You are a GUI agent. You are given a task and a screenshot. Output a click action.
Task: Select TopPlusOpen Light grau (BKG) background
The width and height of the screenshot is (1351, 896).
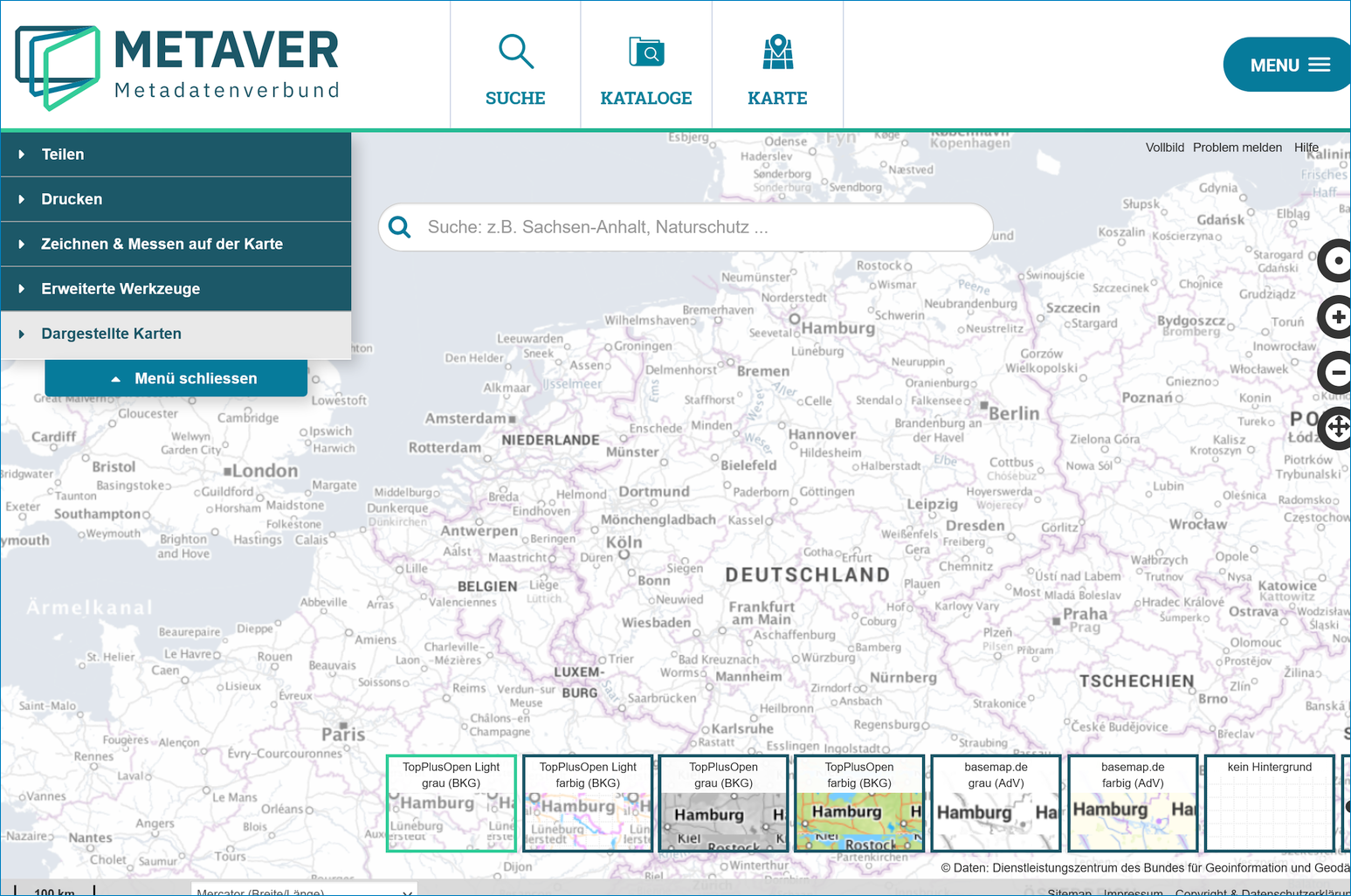[451, 803]
